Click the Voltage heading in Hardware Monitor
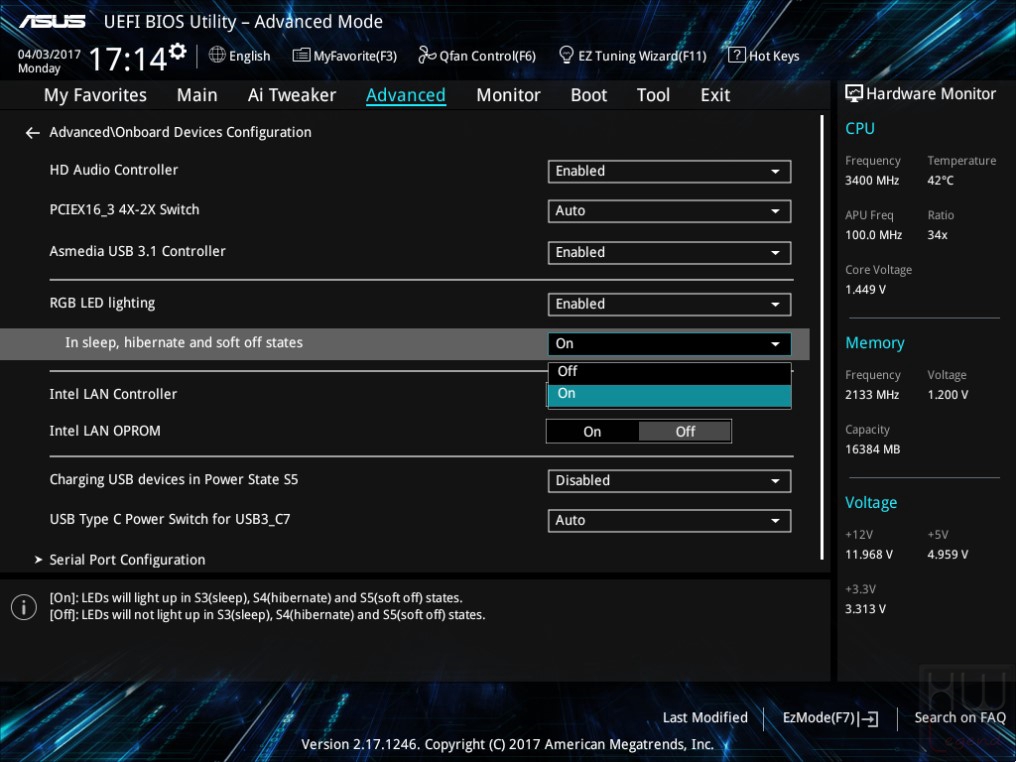Image resolution: width=1016 pixels, height=762 pixels. coord(871,503)
